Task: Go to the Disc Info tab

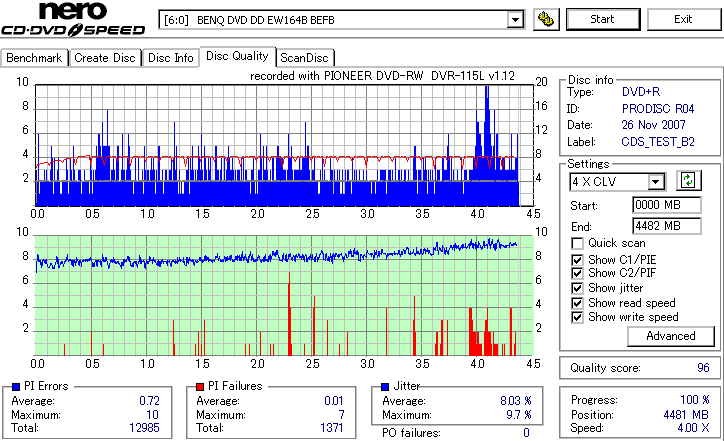Action: 171,58
